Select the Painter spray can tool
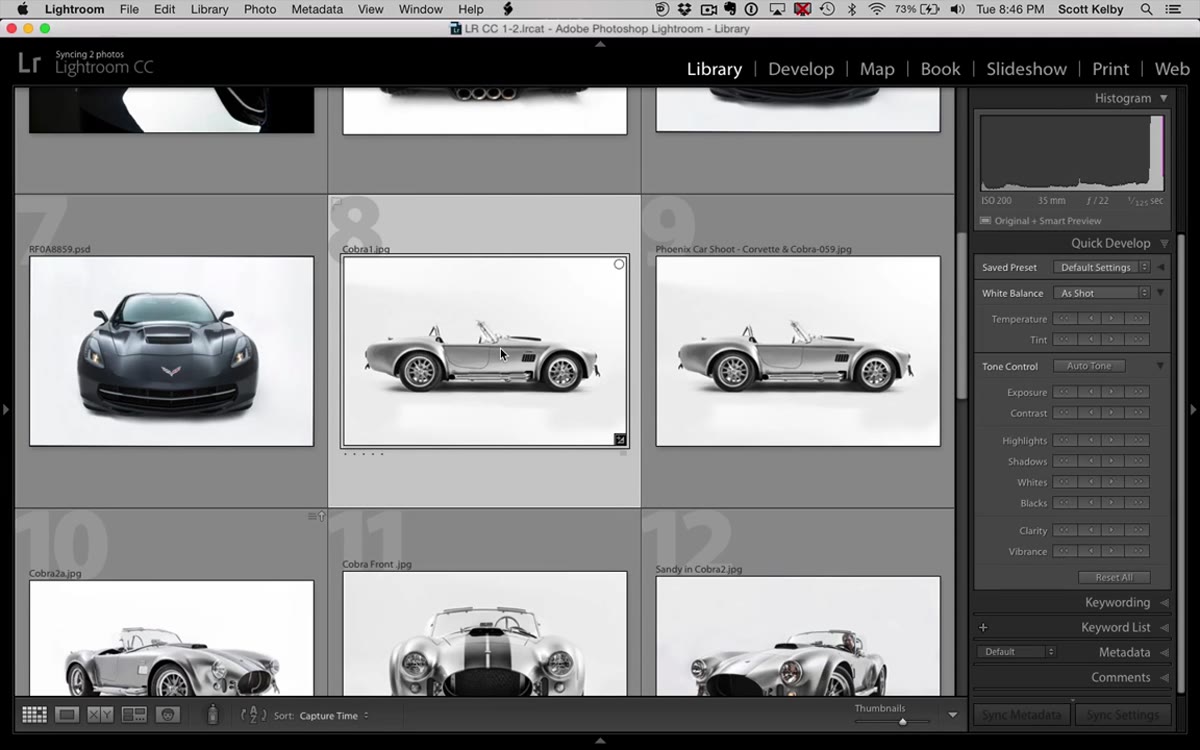Screen dimensions: 1200x750 [x=212, y=714]
